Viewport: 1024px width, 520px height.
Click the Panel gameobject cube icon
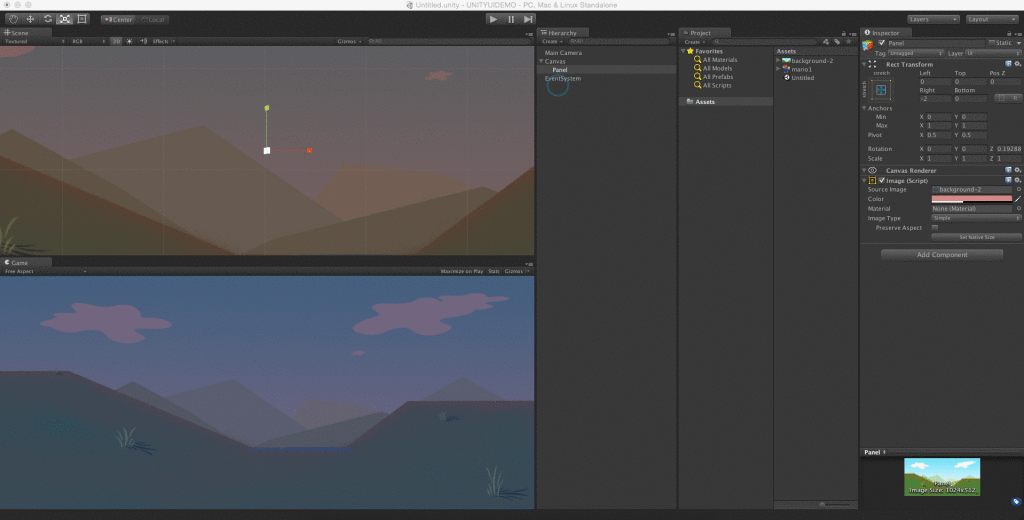point(868,44)
